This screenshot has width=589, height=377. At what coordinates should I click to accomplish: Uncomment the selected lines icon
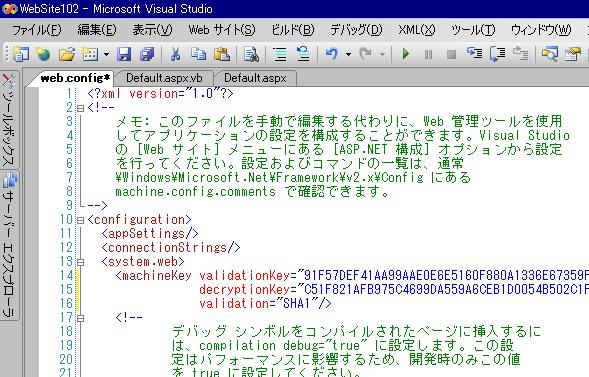303,54
